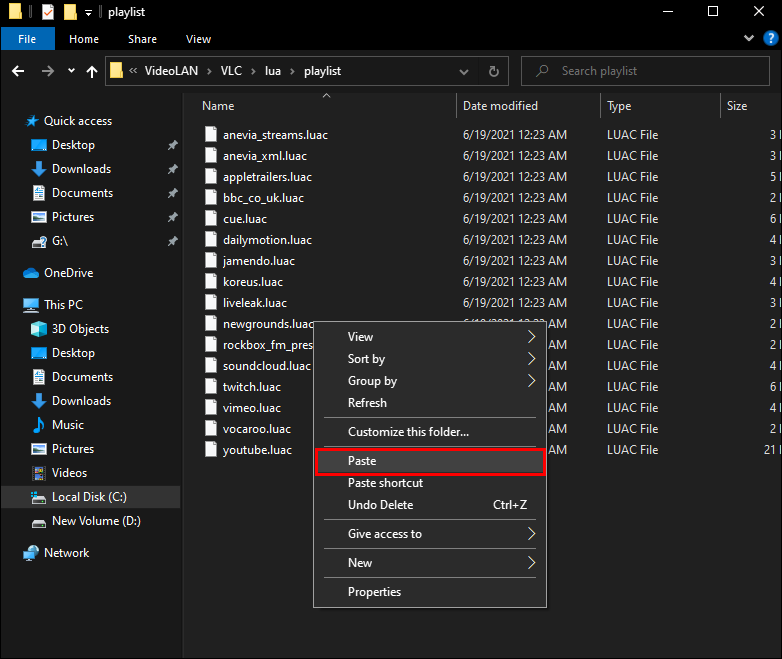Select Properties in the context menu

click(374, 592)
